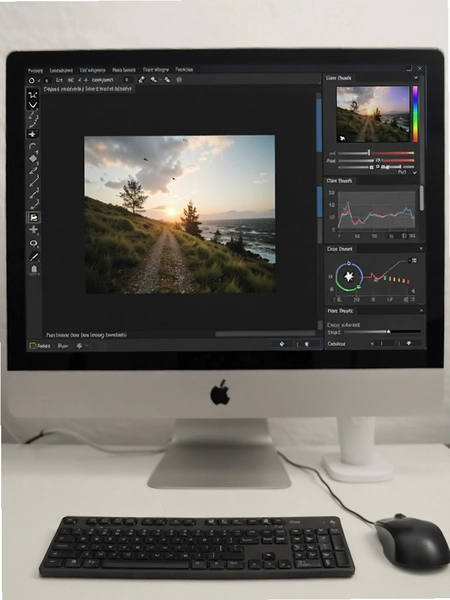This screenshot has height=600, width=450.
Task: Click the up-arrow button in the bottom-right panel
Action: [x=409, y=343]
